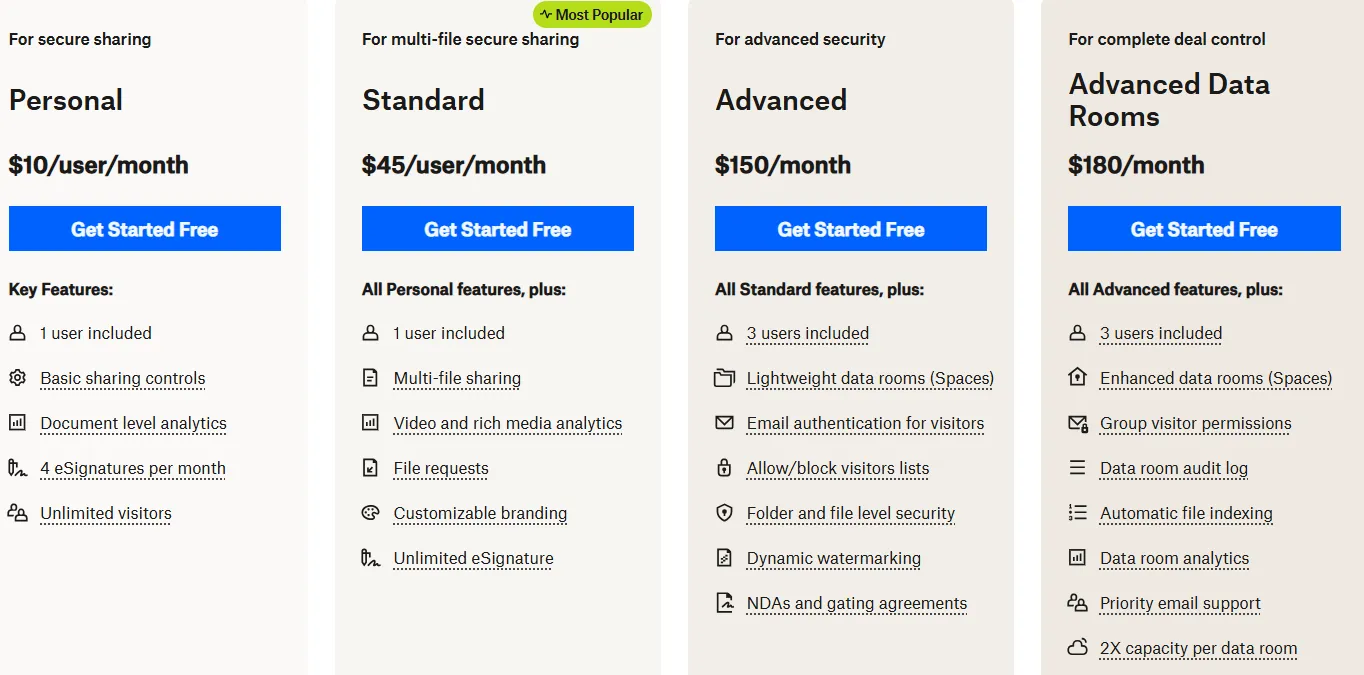This screenshot has height=675, width=1364.
Task: Click the lock icon beside Allow/block visitors lists
Action: click(725, 468)
